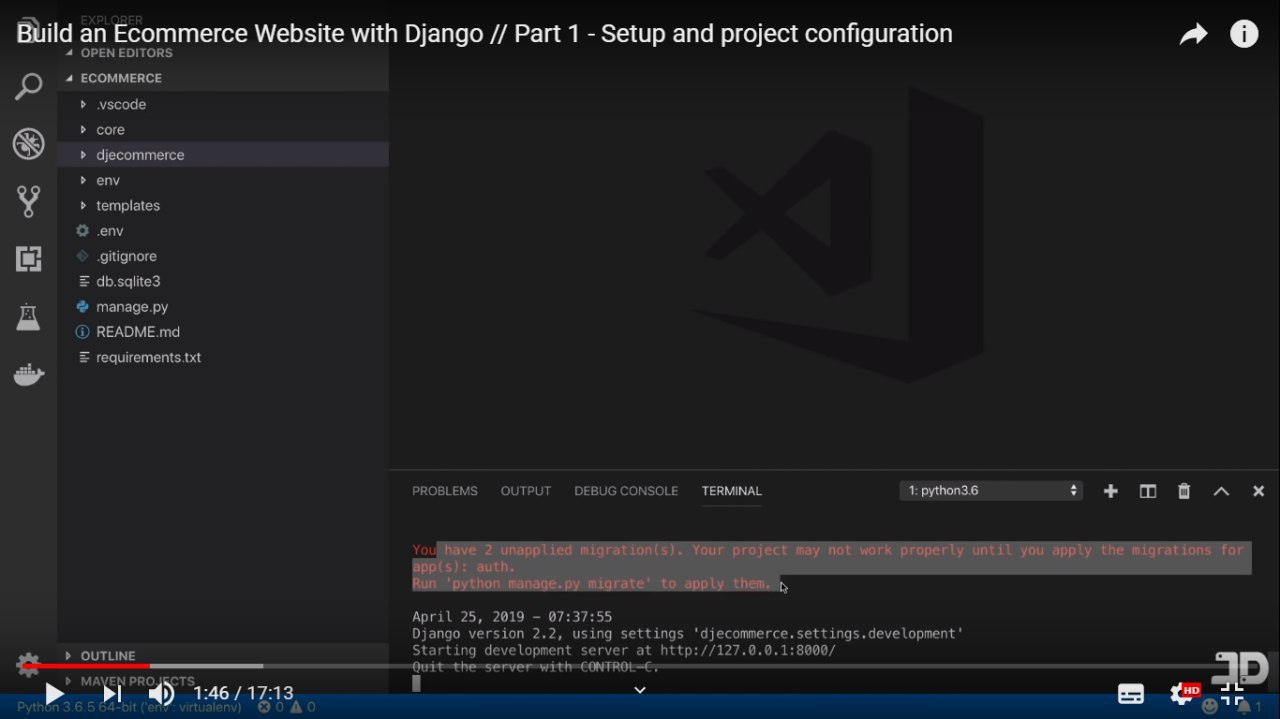The image size is (1280, 719).
Task: Exit full screen mode
Action: (1232, 693)
